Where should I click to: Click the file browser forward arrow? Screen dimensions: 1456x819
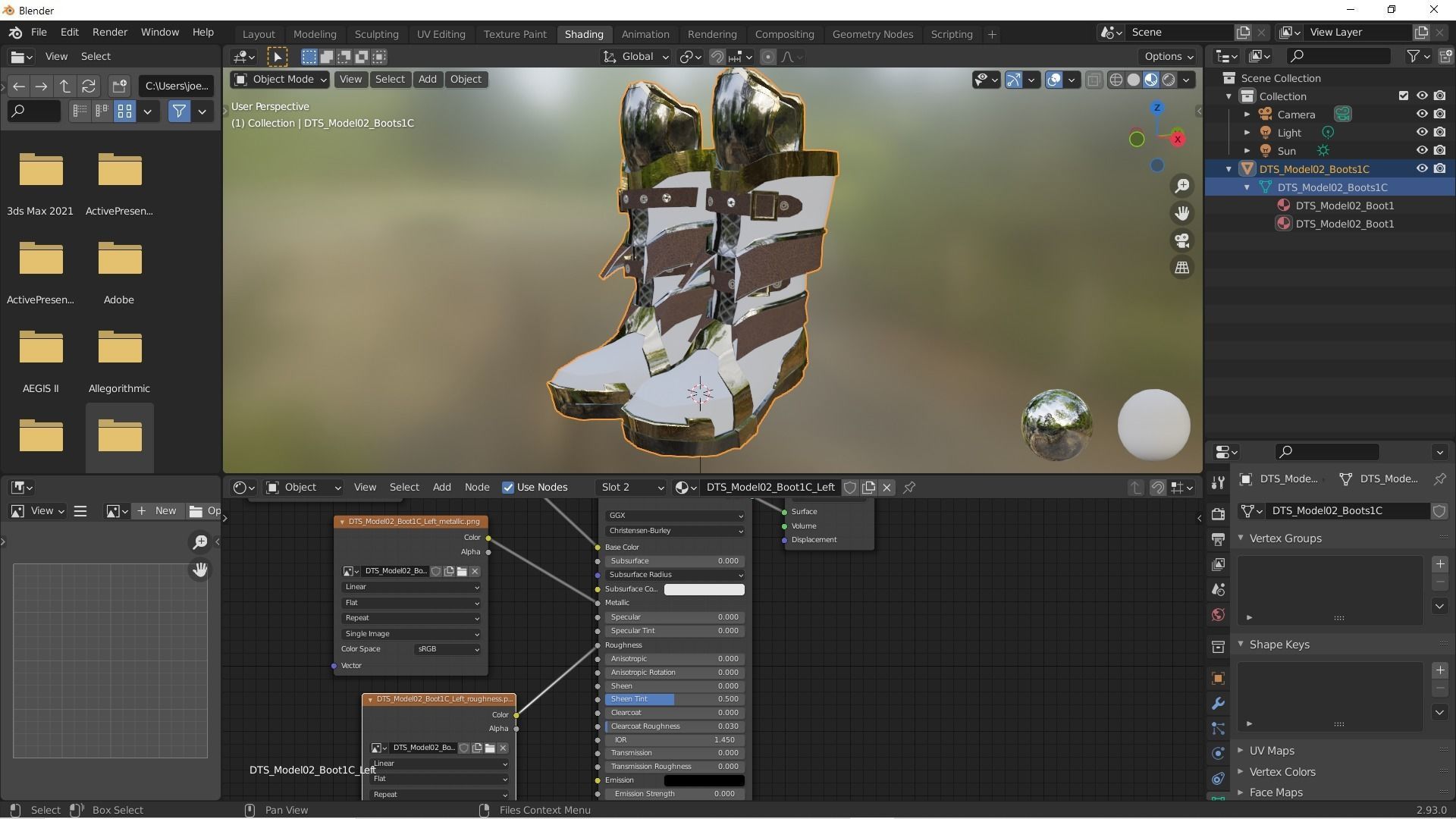pyautogui.click(x=42, y=86)
